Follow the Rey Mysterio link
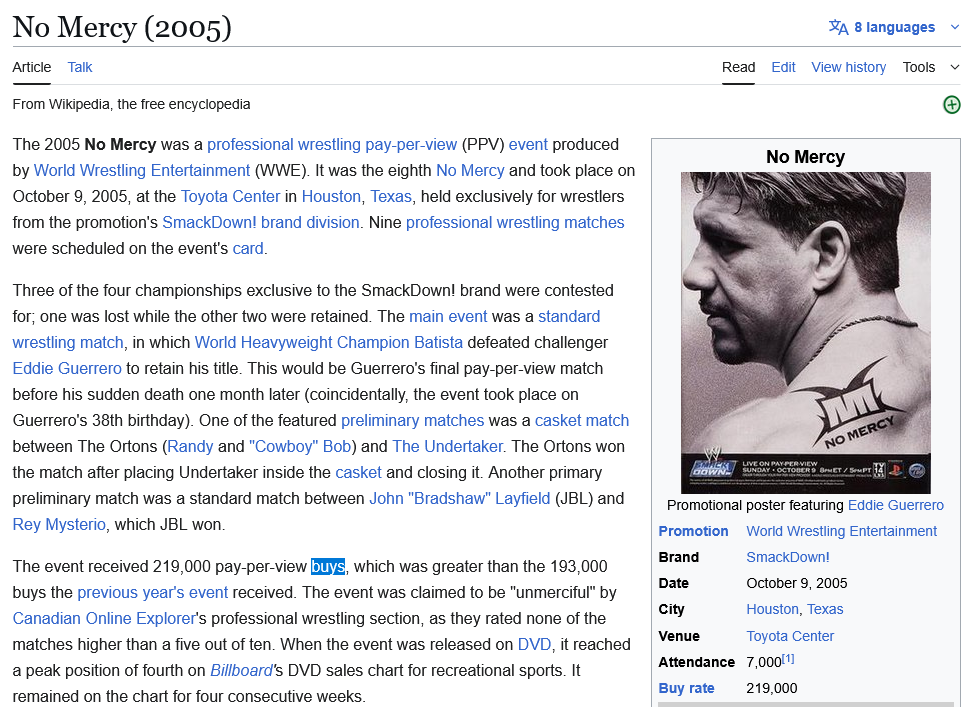This screenshot has width=969, height=707. click(59, 524)
